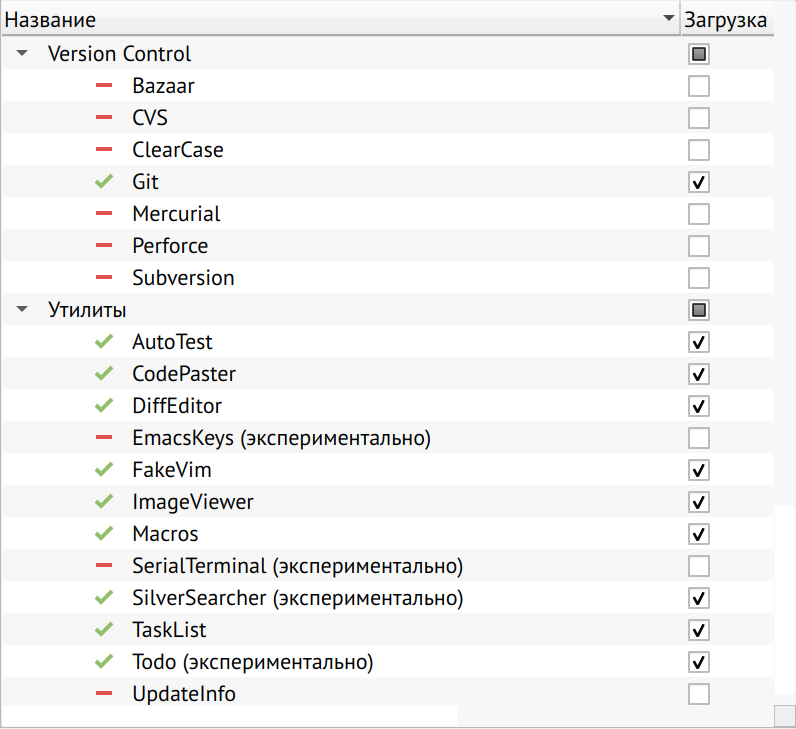Click the green status icon of ImageViewer

[x=104, y=502]
